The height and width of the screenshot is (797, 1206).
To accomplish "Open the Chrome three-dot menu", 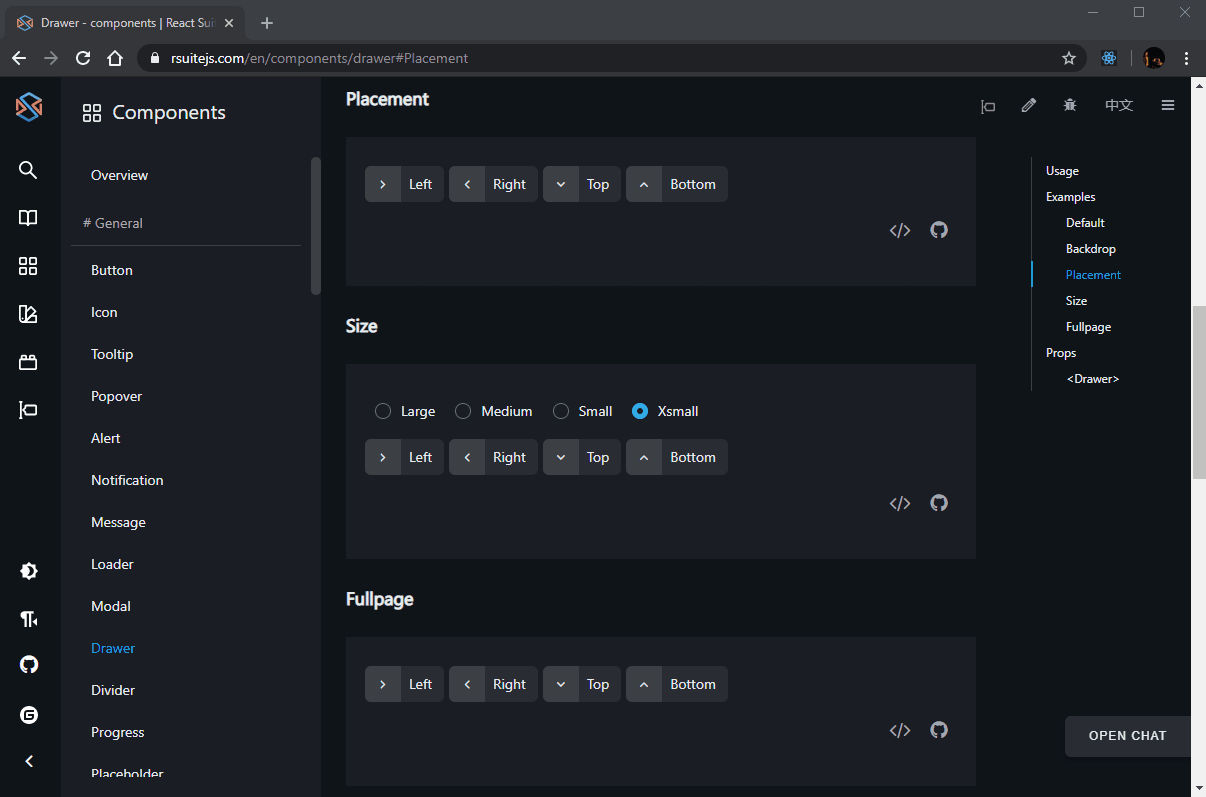I will [x=1186, y=58].
